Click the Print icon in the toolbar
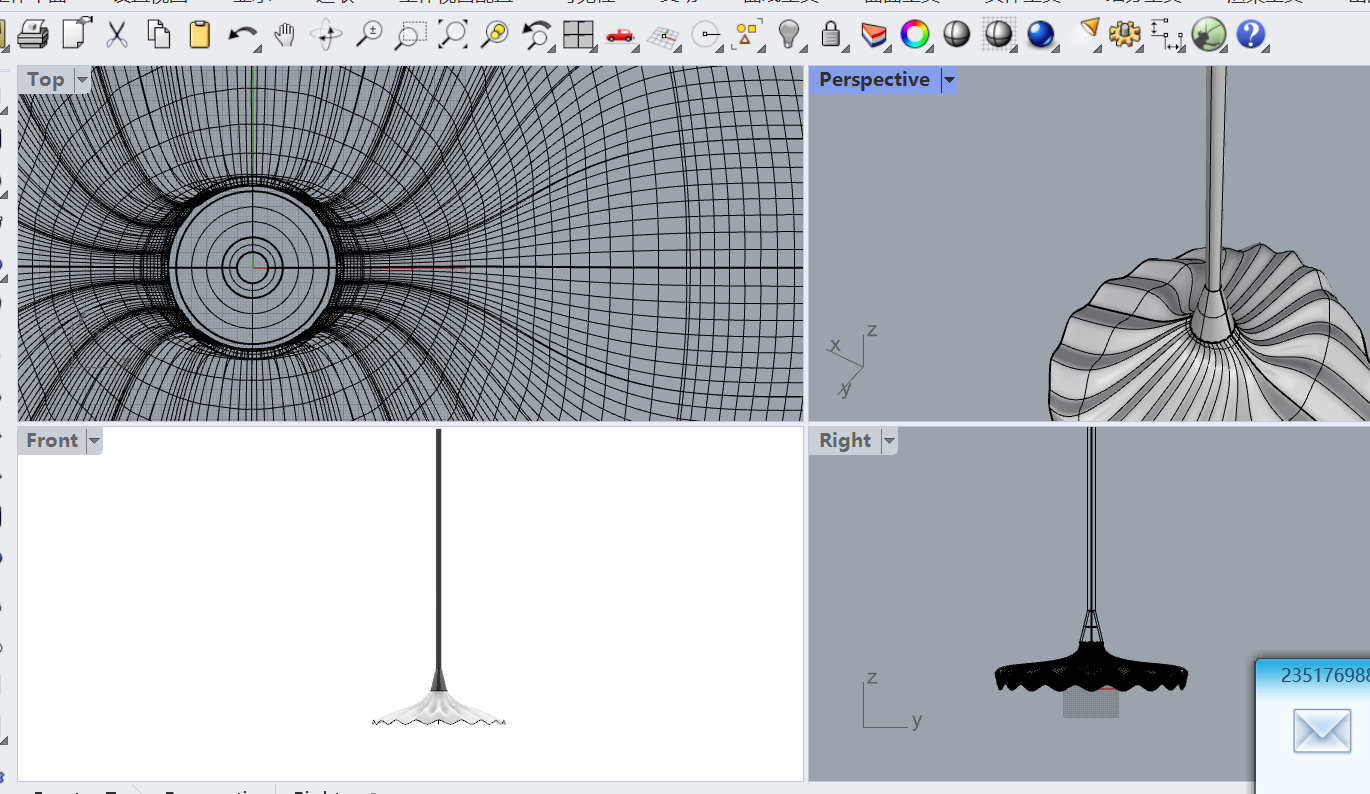1370x794 pixels. point(33,35)
